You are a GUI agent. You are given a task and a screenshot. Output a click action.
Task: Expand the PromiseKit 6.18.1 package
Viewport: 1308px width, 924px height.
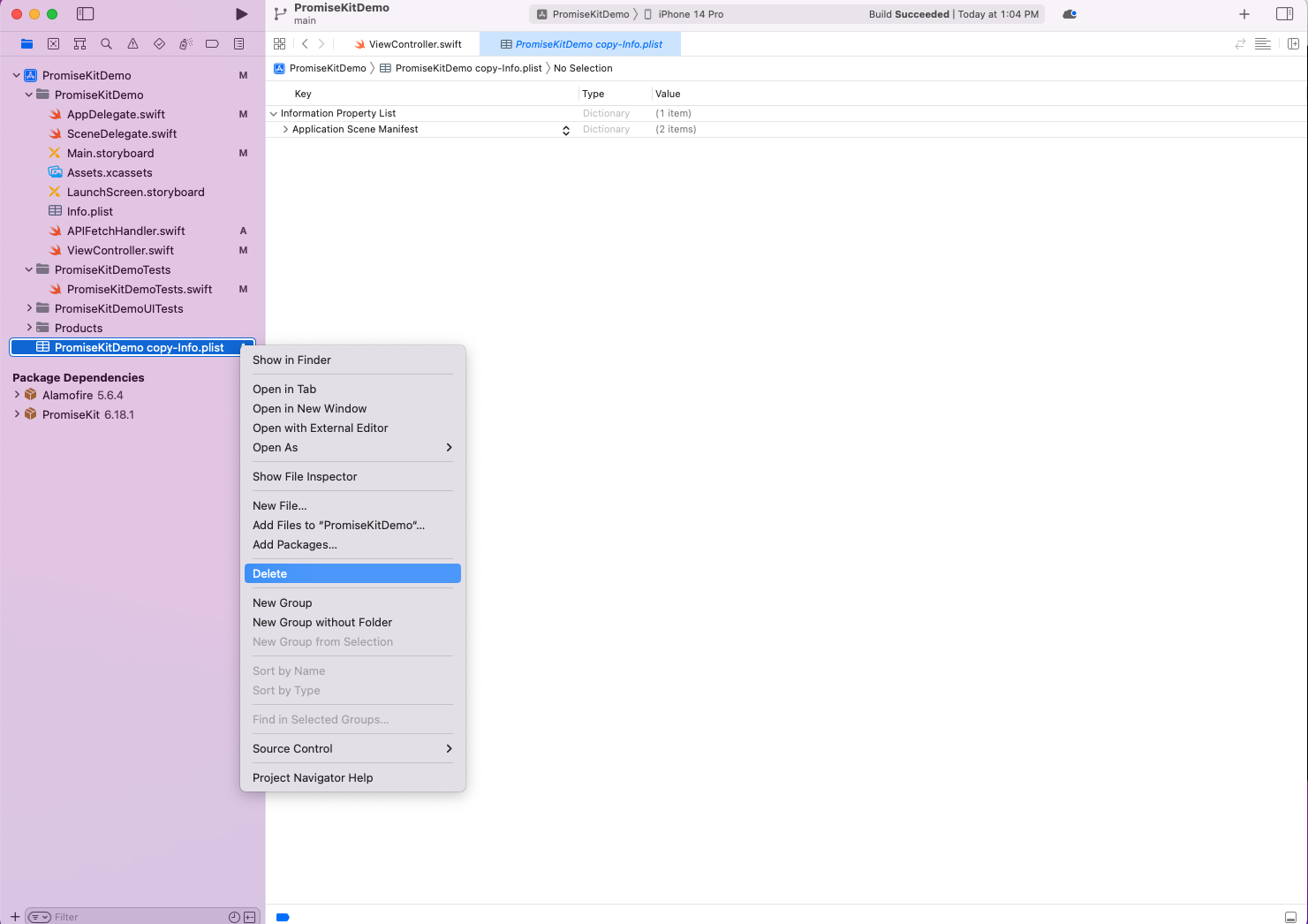click(x=17, y=414)
